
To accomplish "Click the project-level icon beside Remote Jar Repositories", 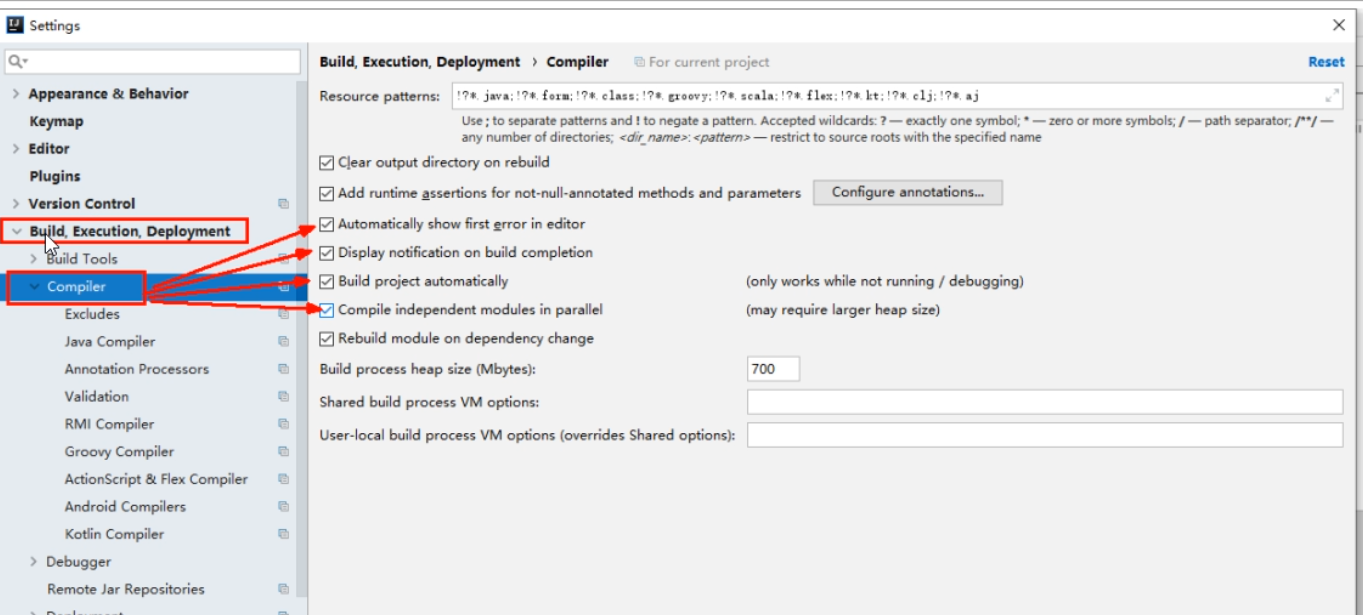I will pos(284,589).
